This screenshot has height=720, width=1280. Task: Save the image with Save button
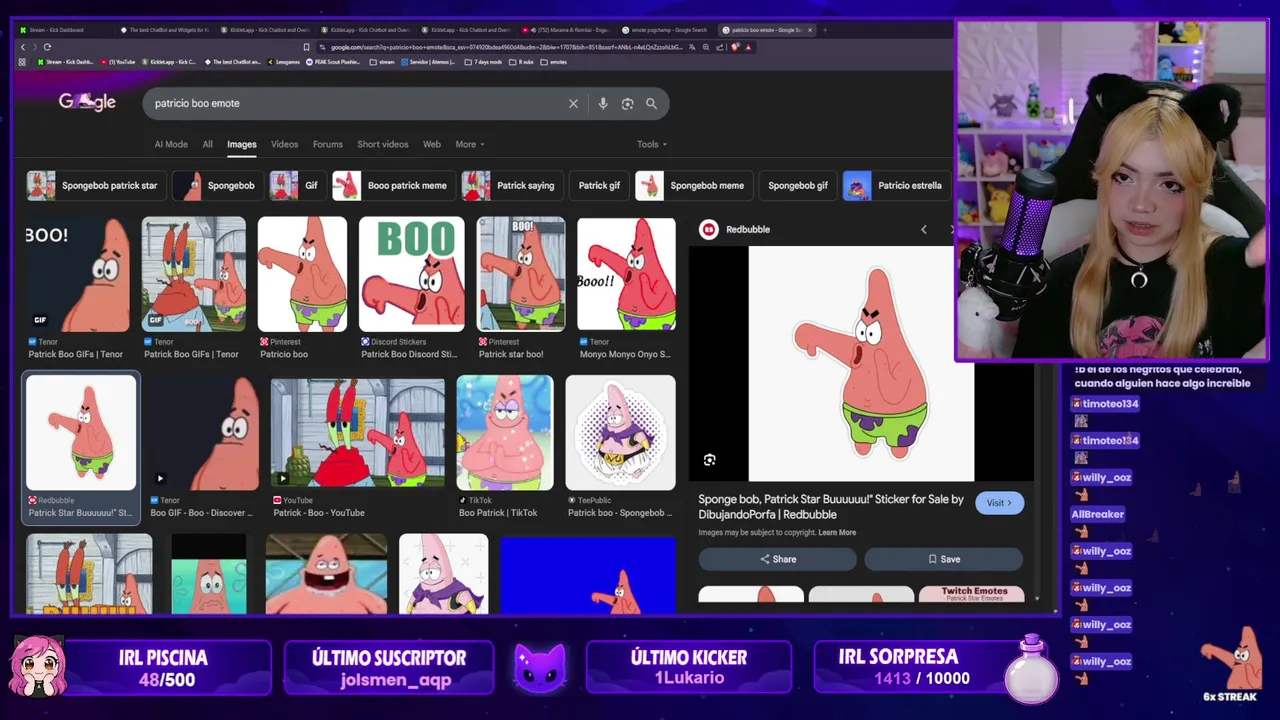pyautogui.click(x=943, y=559)
